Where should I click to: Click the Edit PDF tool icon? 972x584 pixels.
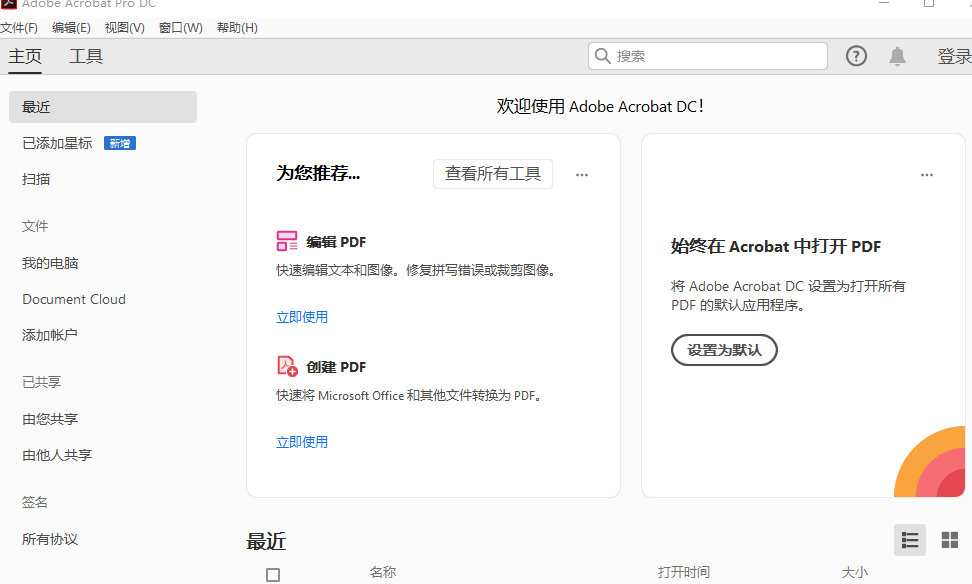(x=287, y=241)
